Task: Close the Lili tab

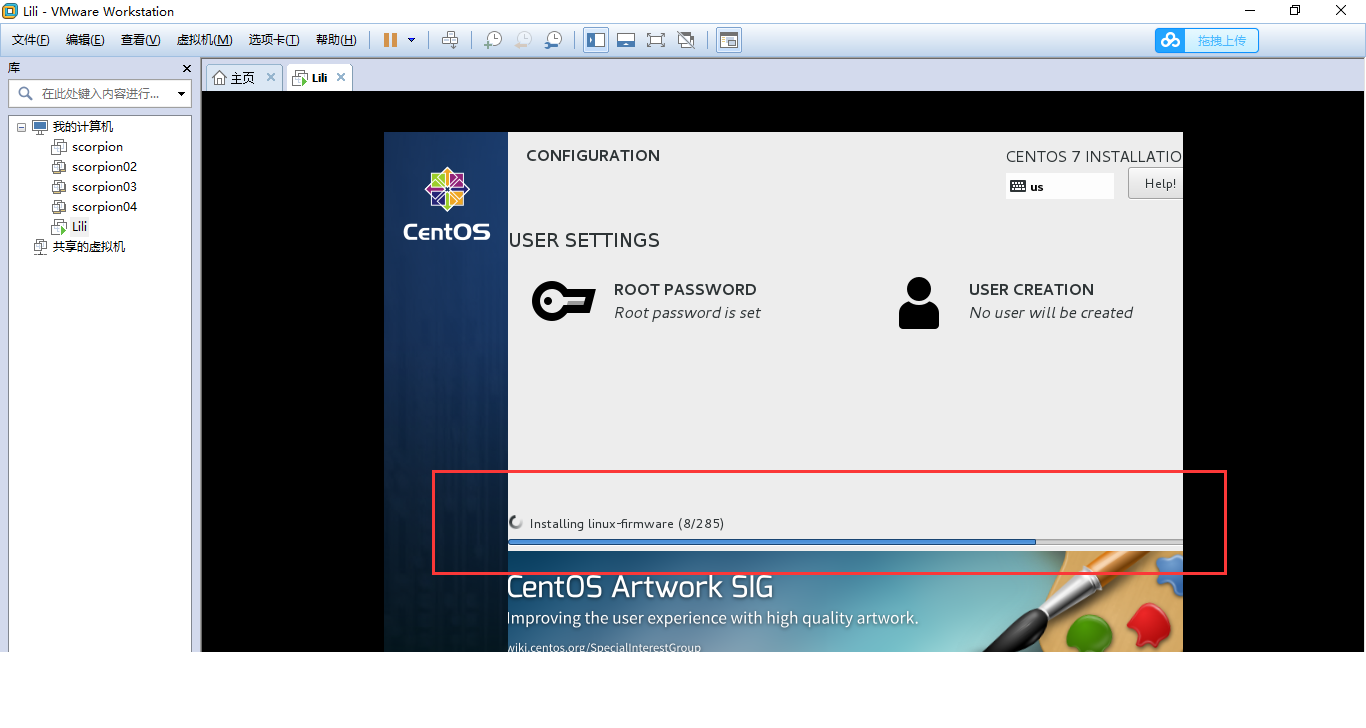Action: click(341, 77)
